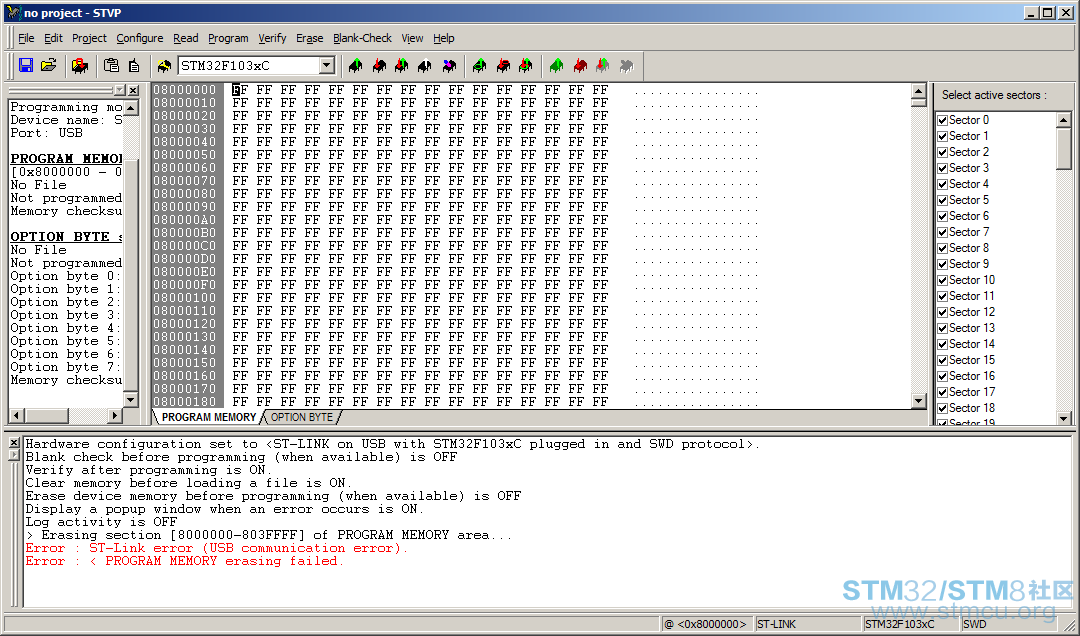This screenshot has width=1080, height=636.
Task: Erase current tab using white-arrow chip icon
Action: pos(425,65)
